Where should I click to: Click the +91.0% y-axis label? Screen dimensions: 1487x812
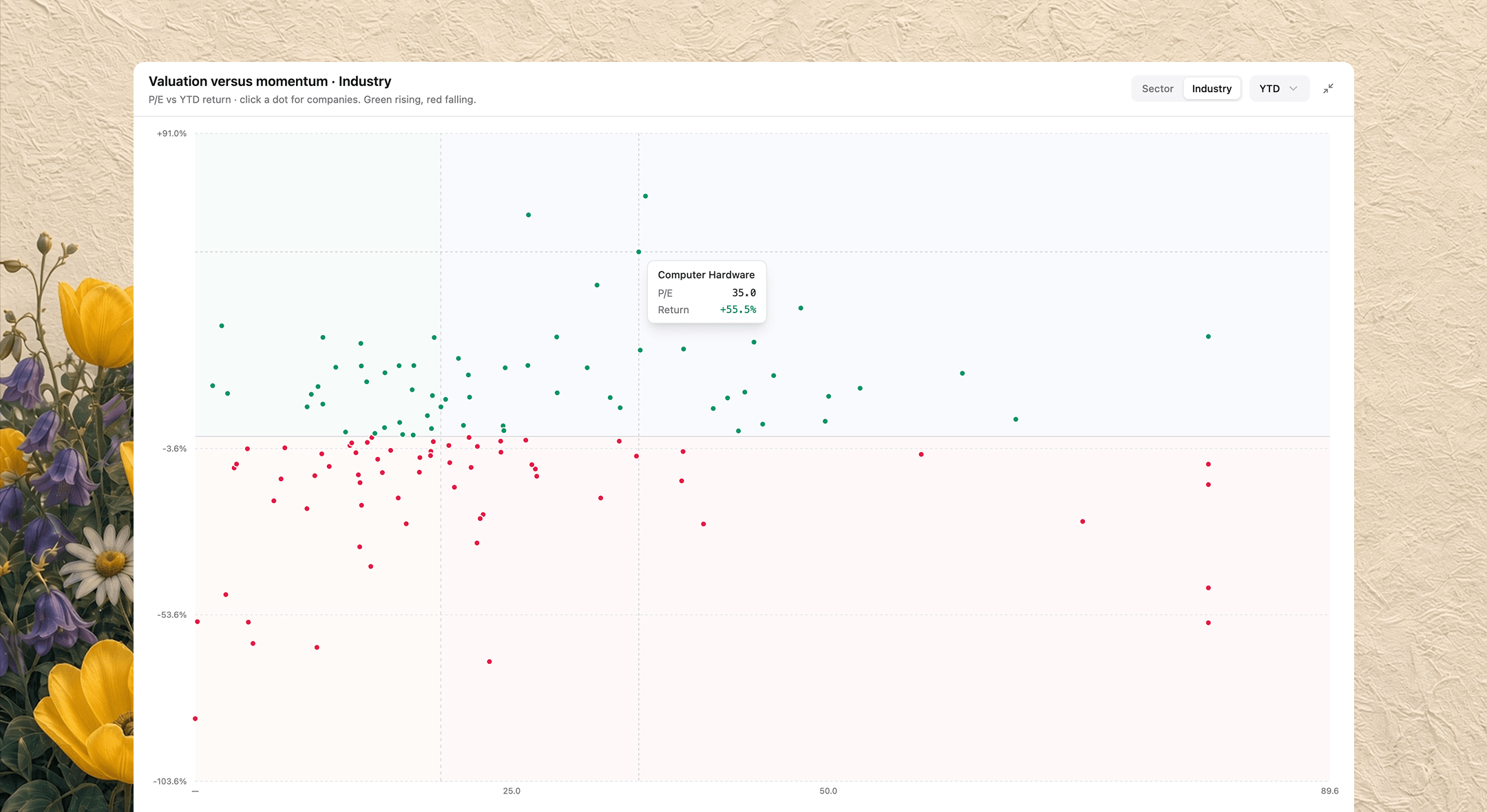[x=172, y=133]
